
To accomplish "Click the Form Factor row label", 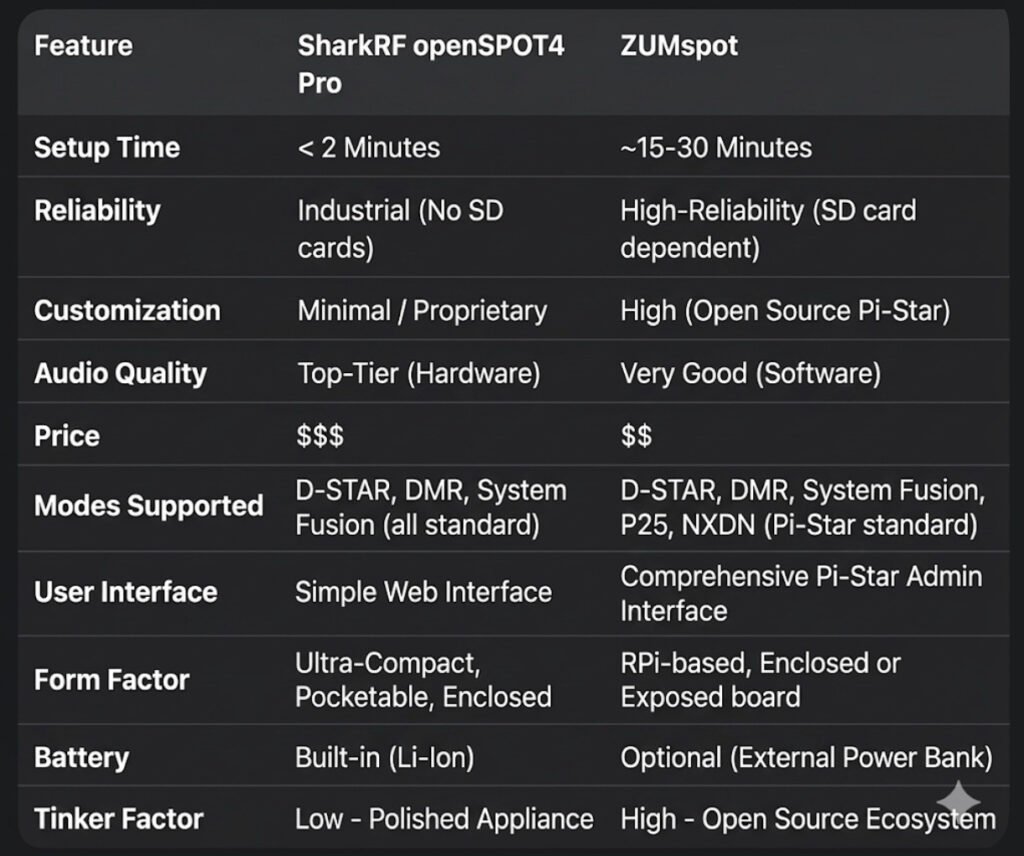I will click(x=111, y=680).
